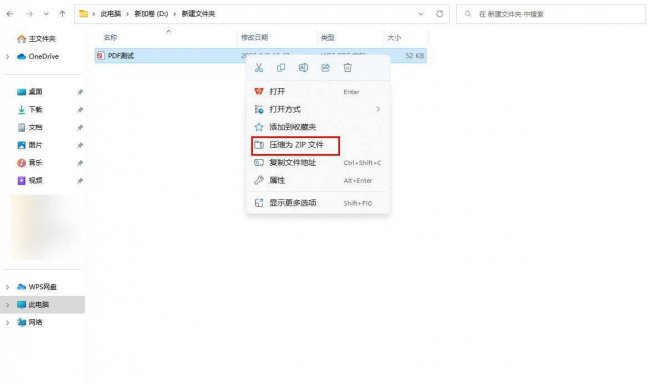The height and width of the screenshot is (384, 650).
Task: Open the address bar history dropdown
Action: coord(421,14)
